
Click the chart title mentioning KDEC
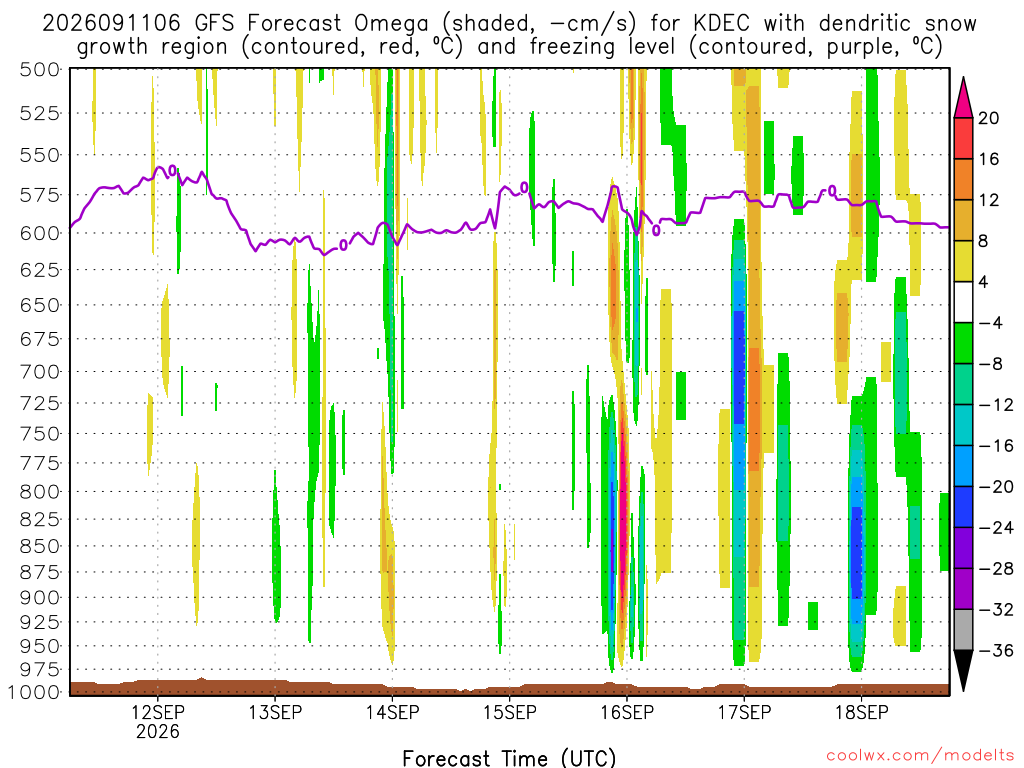point(509,35)
